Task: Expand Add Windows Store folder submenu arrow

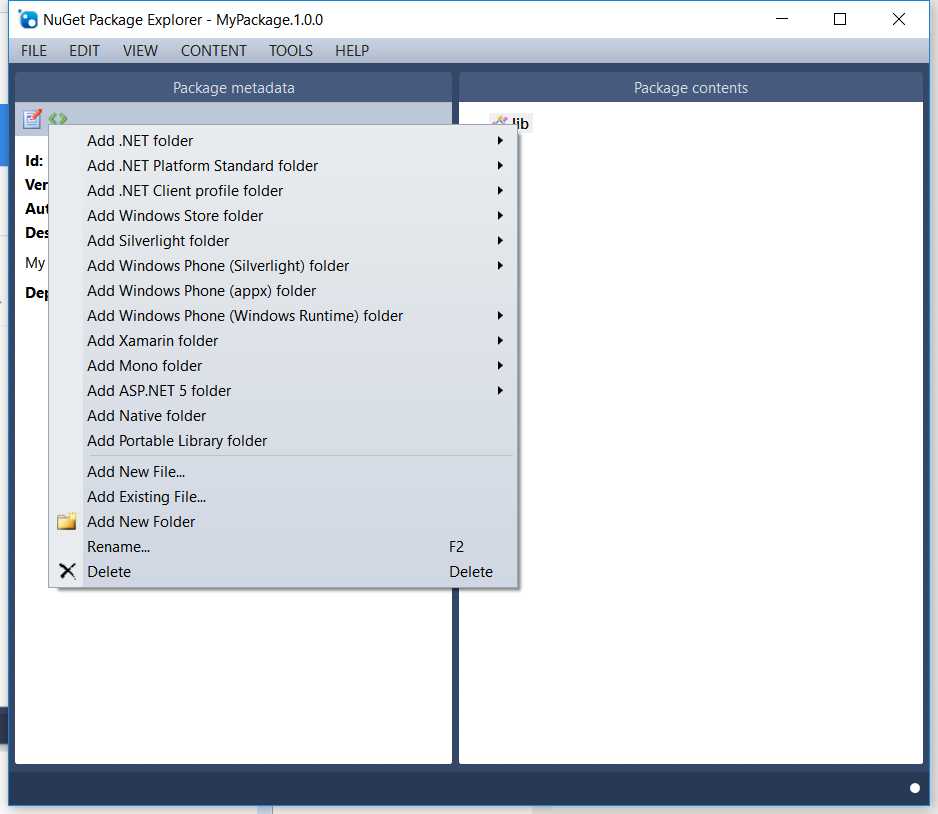Action: pyautogui.click(x=500, y=215)
